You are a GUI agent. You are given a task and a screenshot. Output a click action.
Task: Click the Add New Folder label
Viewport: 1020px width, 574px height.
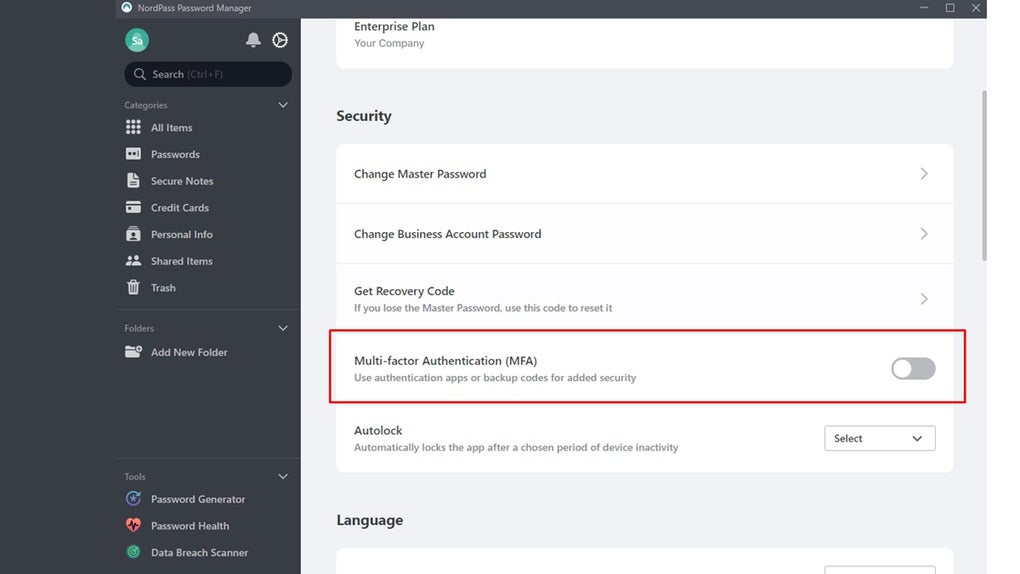pos(189,352)
